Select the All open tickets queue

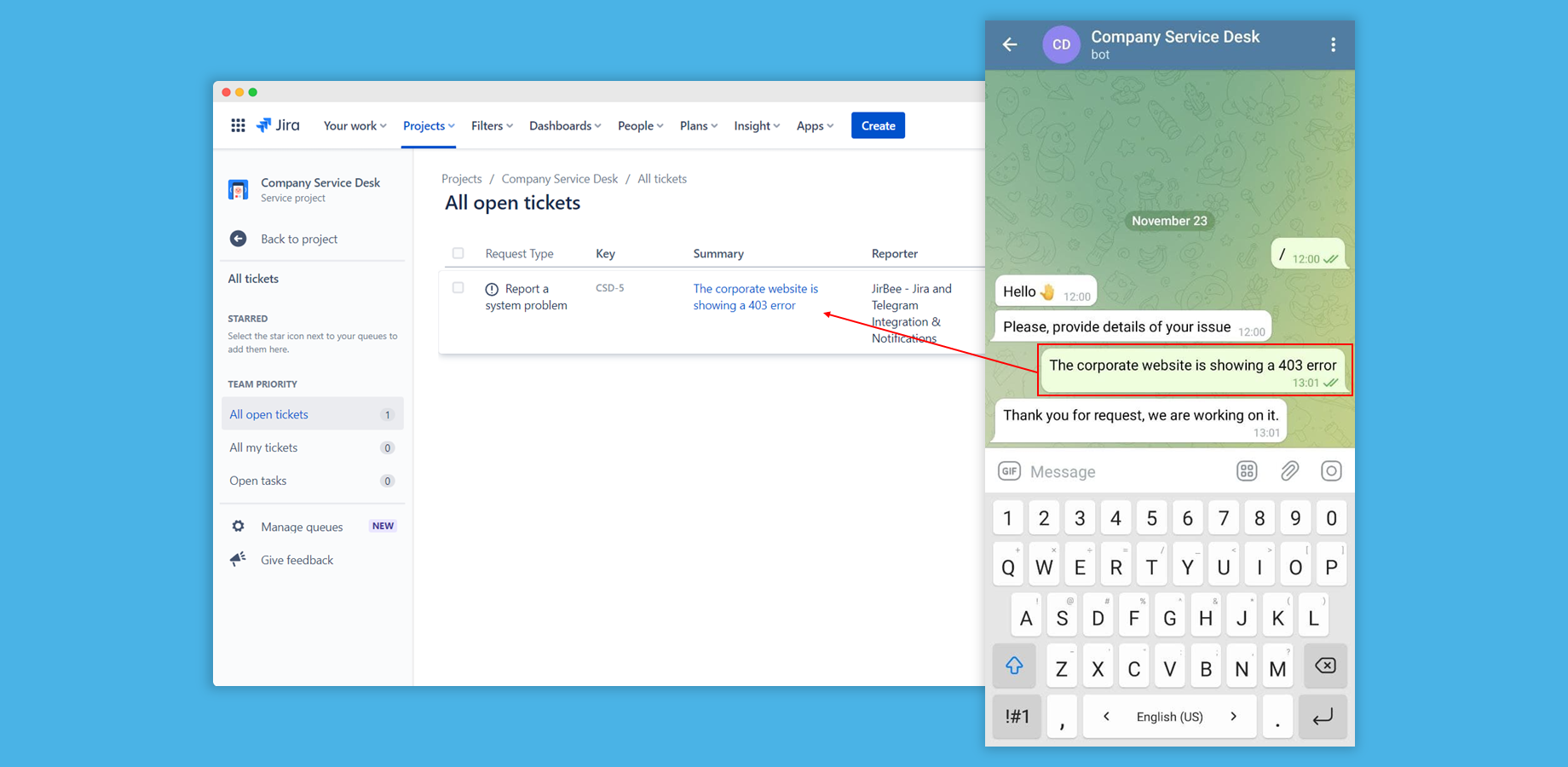click(312, 414)
